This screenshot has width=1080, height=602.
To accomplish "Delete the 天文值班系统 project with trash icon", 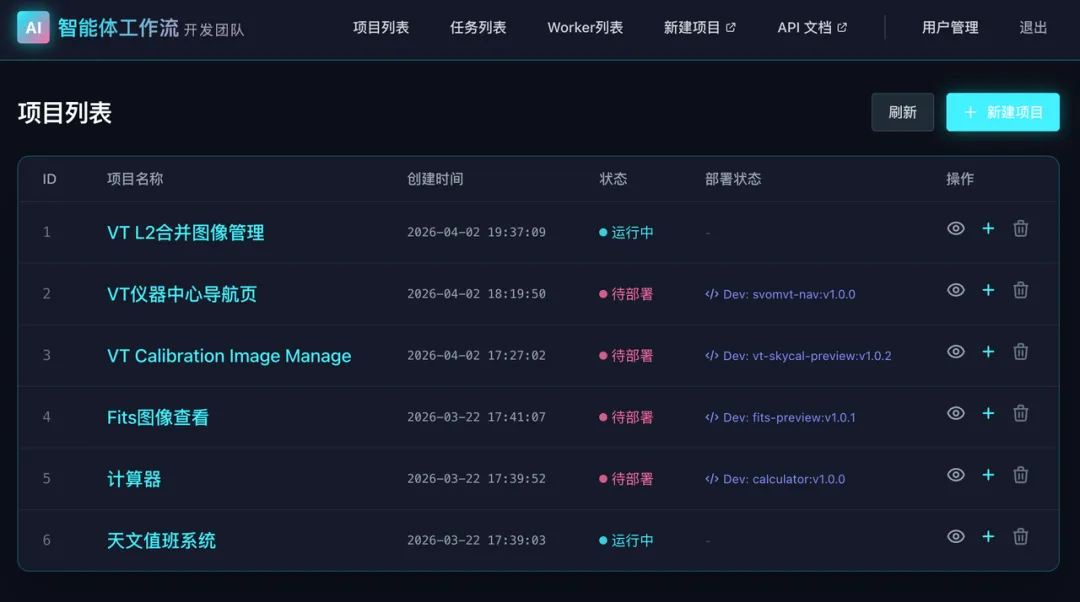I will pos(1020,537).
